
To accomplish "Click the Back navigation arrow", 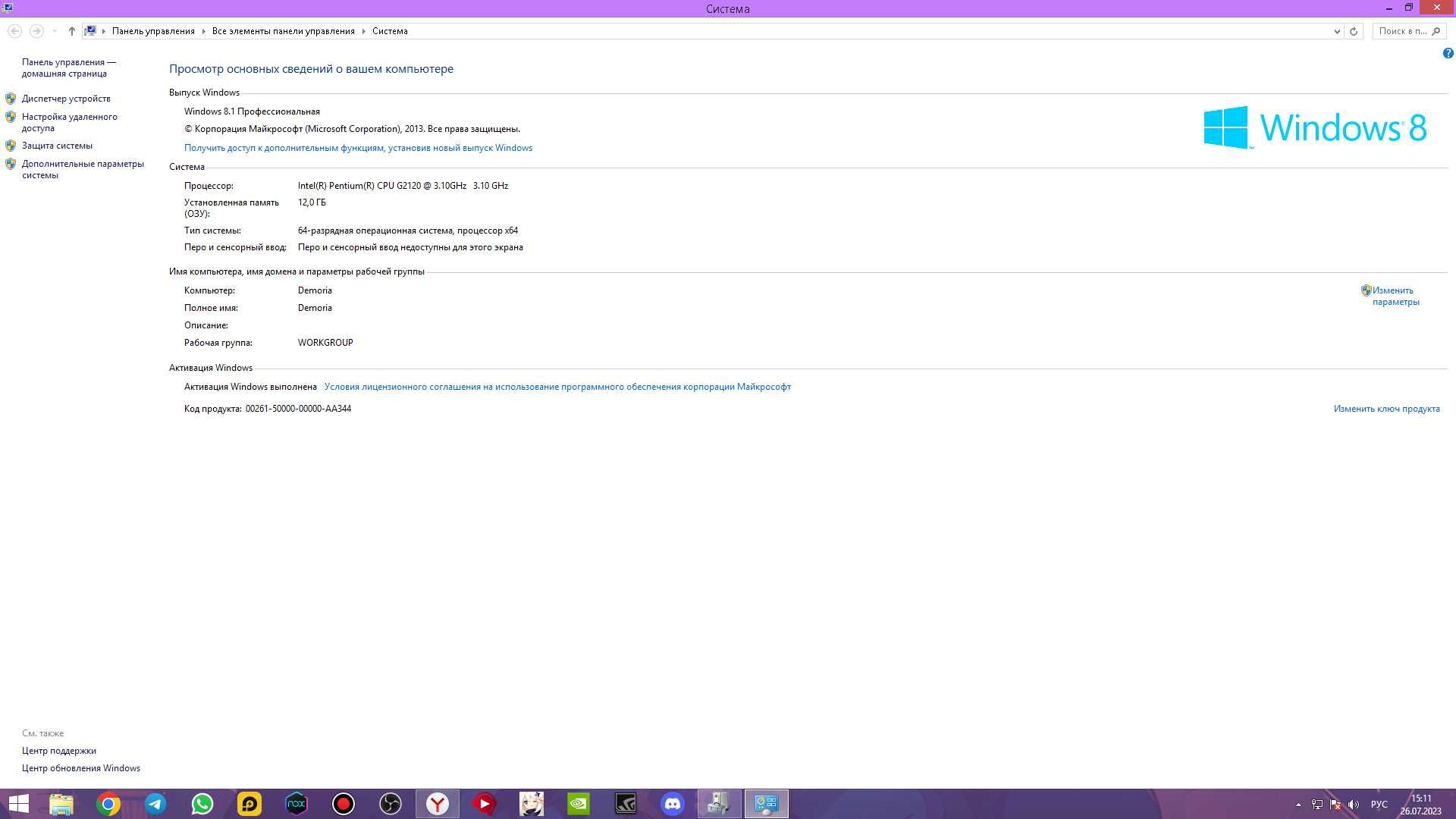I will [14, 31].
